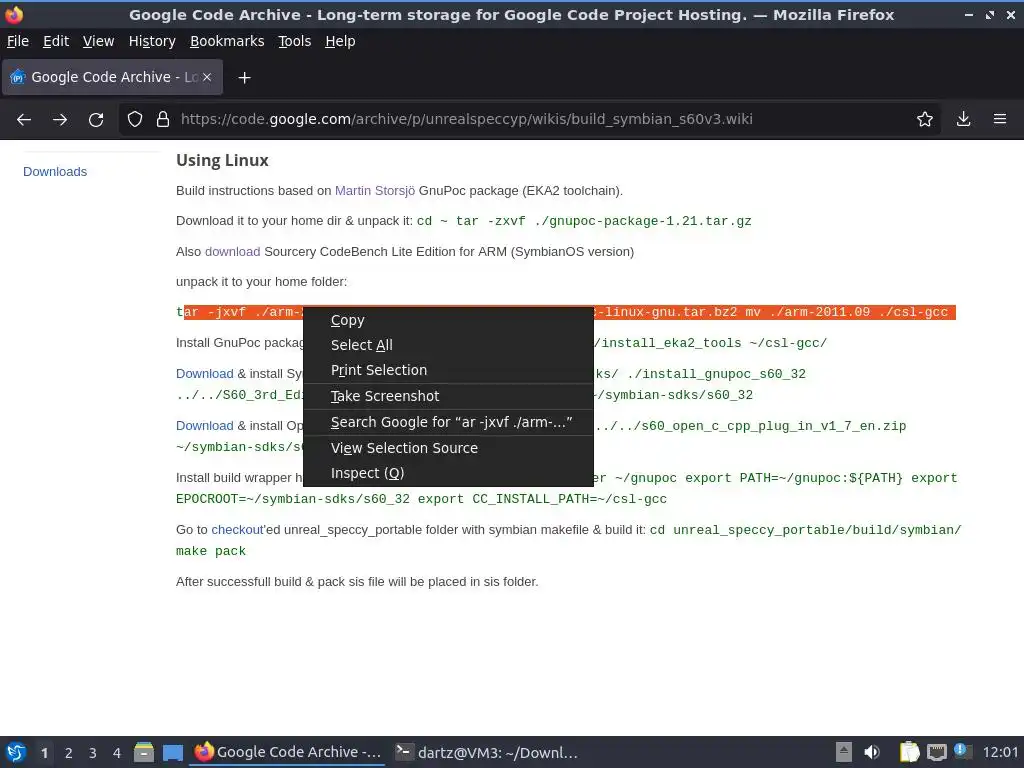The height and width of the screenshot is (768, 1024).
Task: Open the Firefox hamburger application menu
Action: [x=1000, y=119]
